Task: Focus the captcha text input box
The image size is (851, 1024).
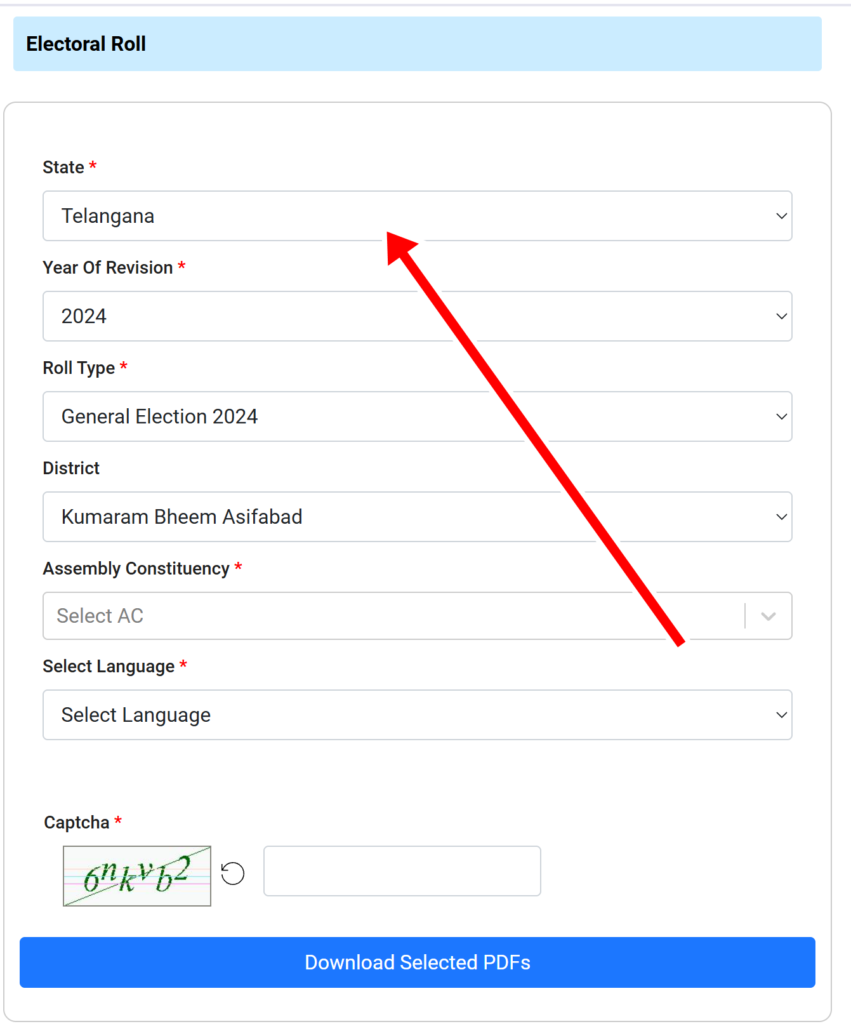Action: tap(402, 871)
